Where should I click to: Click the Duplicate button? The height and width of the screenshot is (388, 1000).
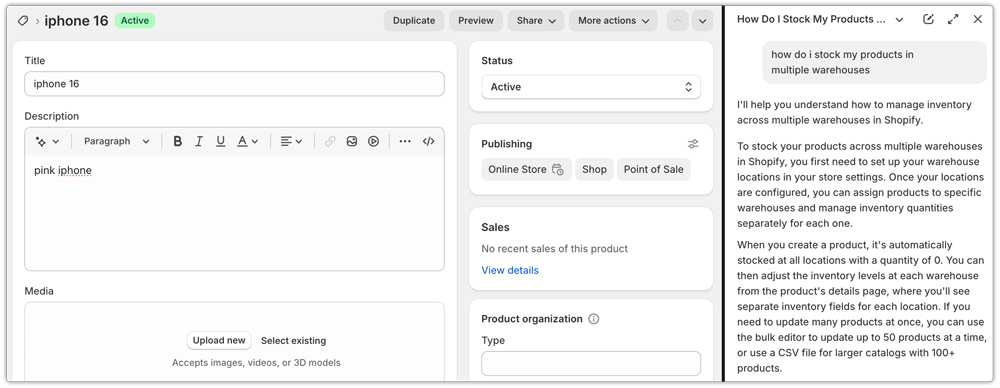[x=414, y=20]
